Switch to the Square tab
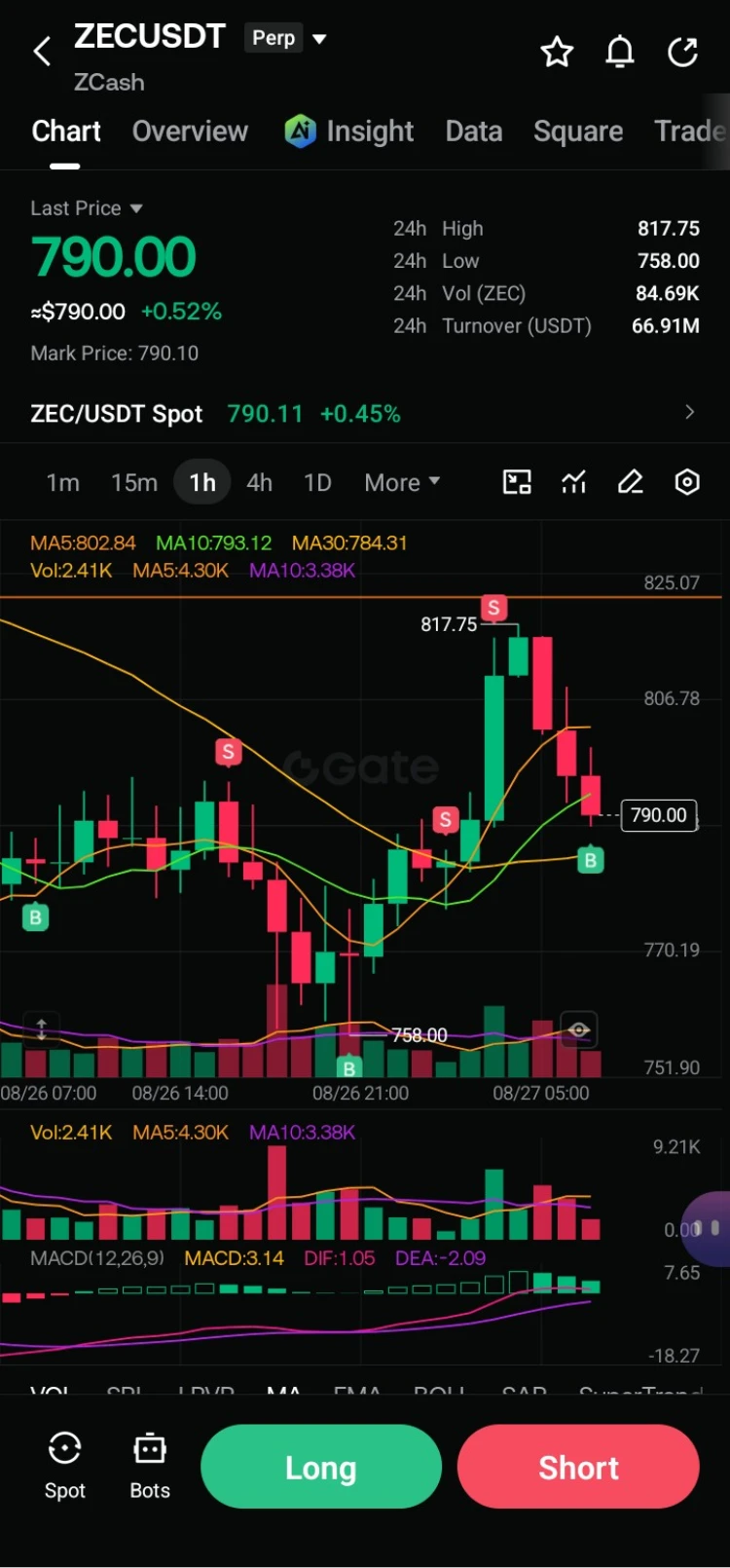 click(x=578, y=131)
